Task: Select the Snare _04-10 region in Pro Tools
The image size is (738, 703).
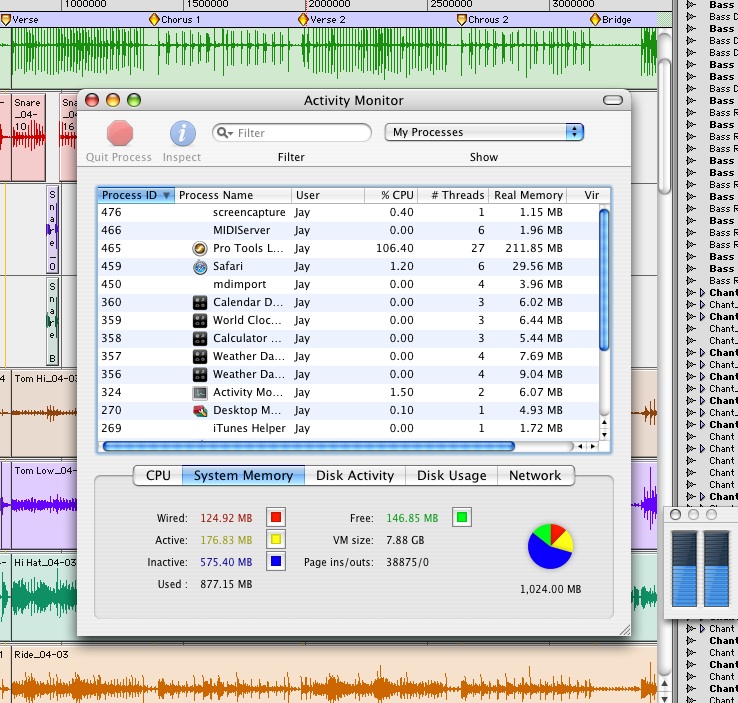Action: pos(28,138)
